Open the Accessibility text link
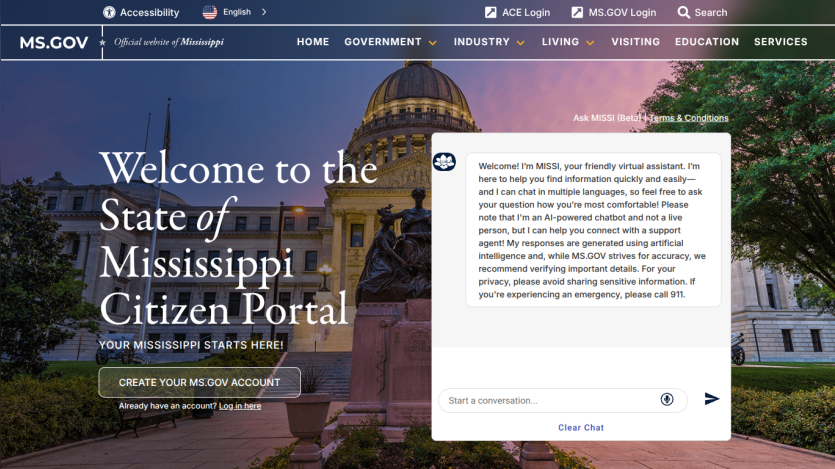The height and width of the screenshot is (469, 835). click(x=149, y=12)
